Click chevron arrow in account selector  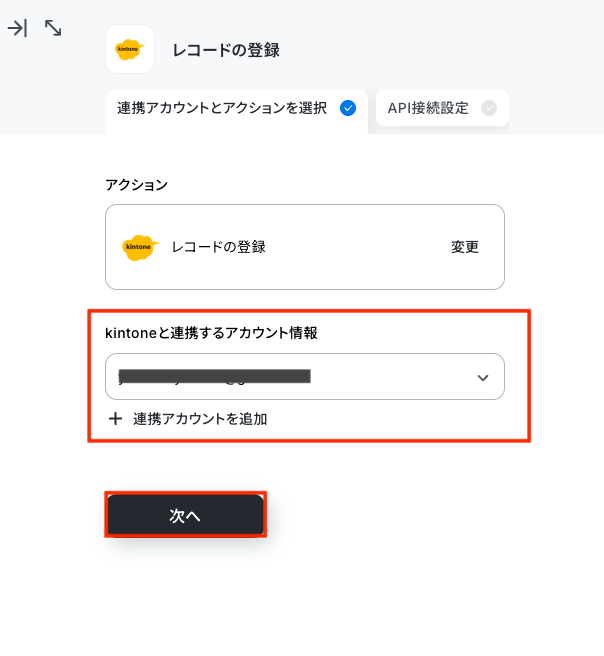coord(483,378)
